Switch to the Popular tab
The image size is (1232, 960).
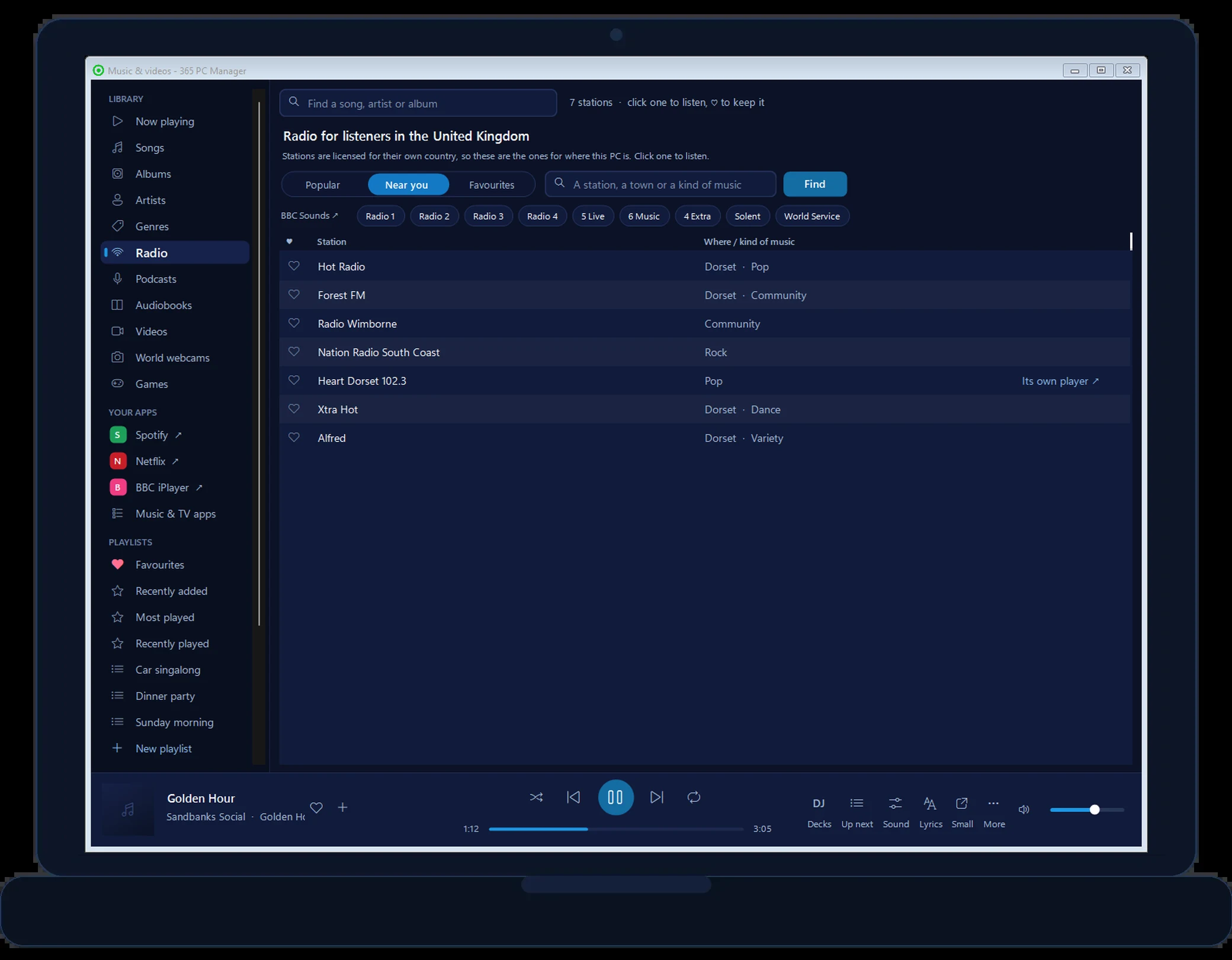click(323, 185)
